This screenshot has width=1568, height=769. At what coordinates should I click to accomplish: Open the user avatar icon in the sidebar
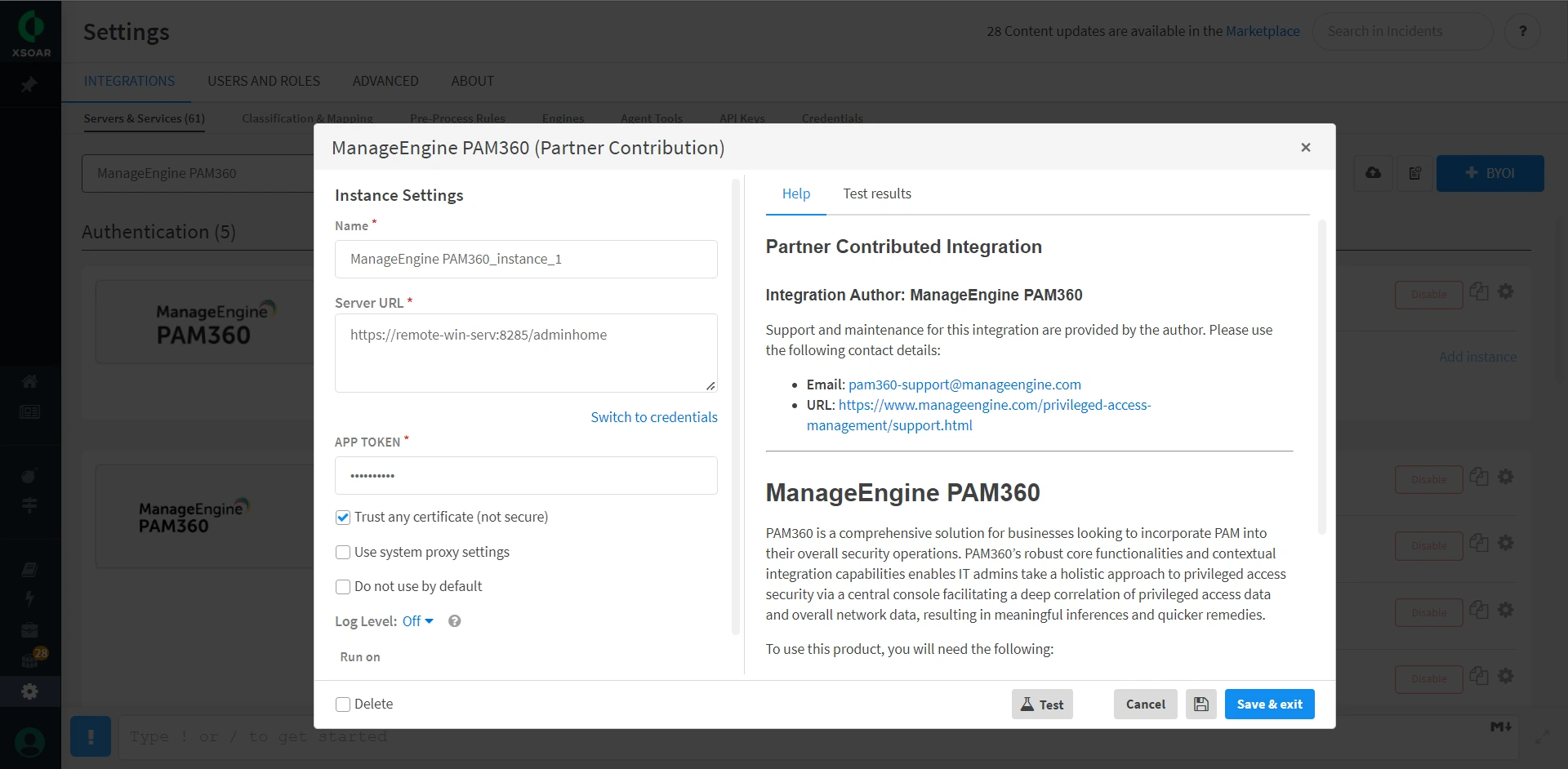[x=30, y=742]
